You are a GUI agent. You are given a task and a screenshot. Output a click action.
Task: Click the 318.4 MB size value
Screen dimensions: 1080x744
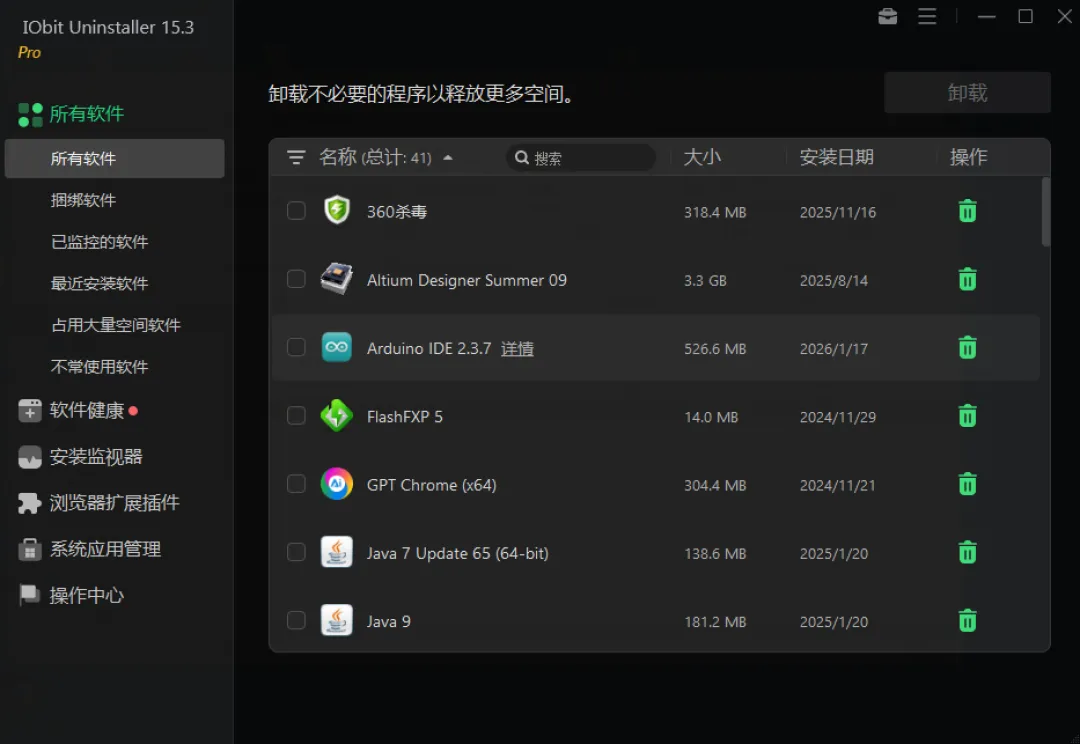coord(715,212)
